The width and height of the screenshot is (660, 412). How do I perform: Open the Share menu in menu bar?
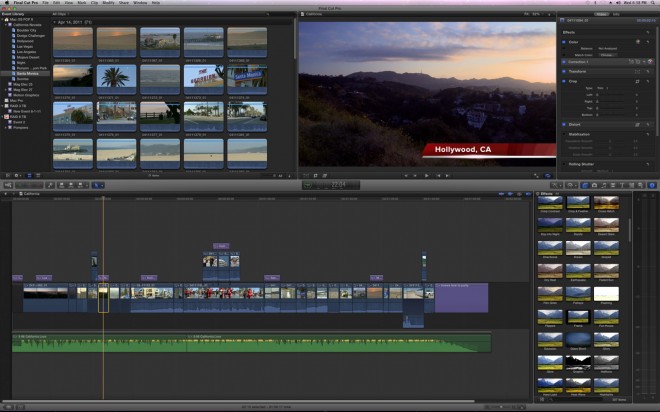tap(126, 3)
